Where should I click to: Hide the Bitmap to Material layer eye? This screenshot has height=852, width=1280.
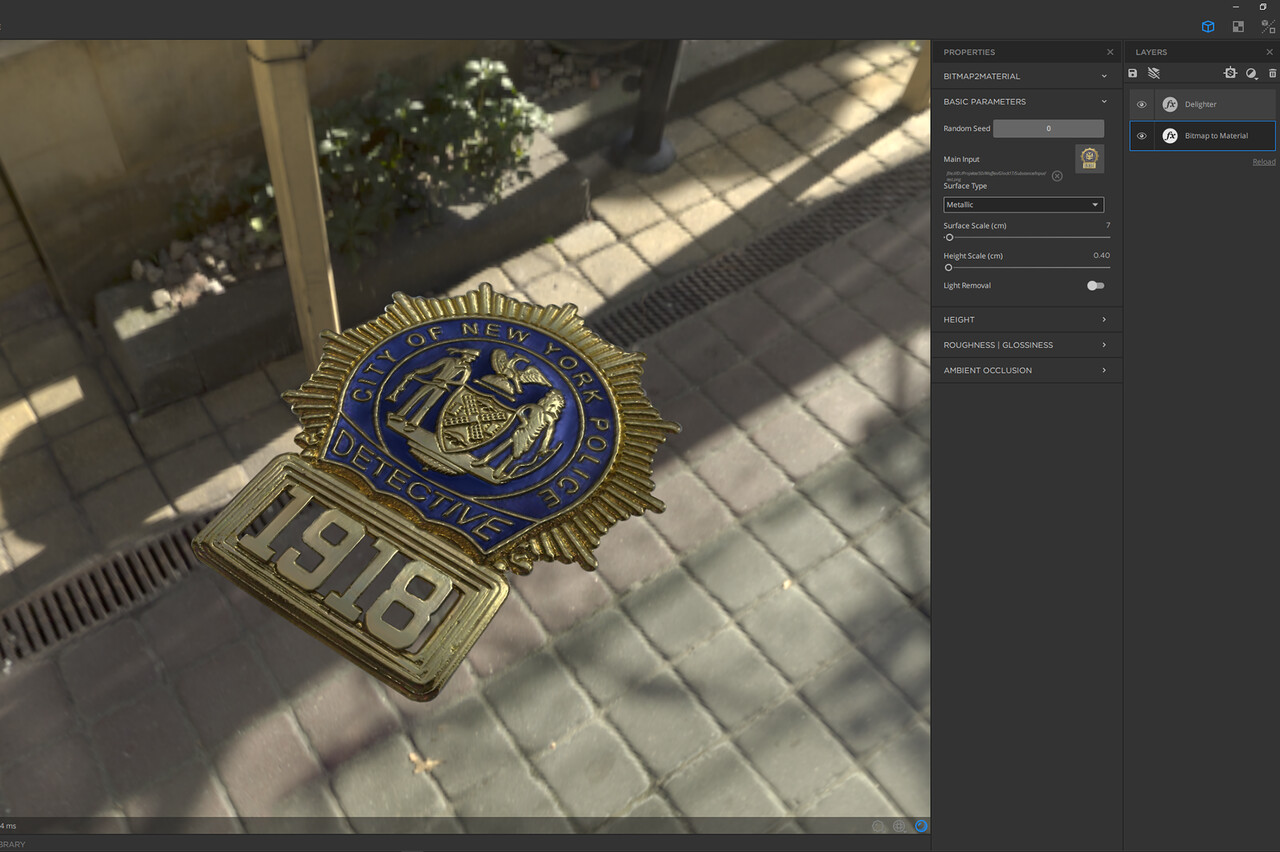[1142, 136]
